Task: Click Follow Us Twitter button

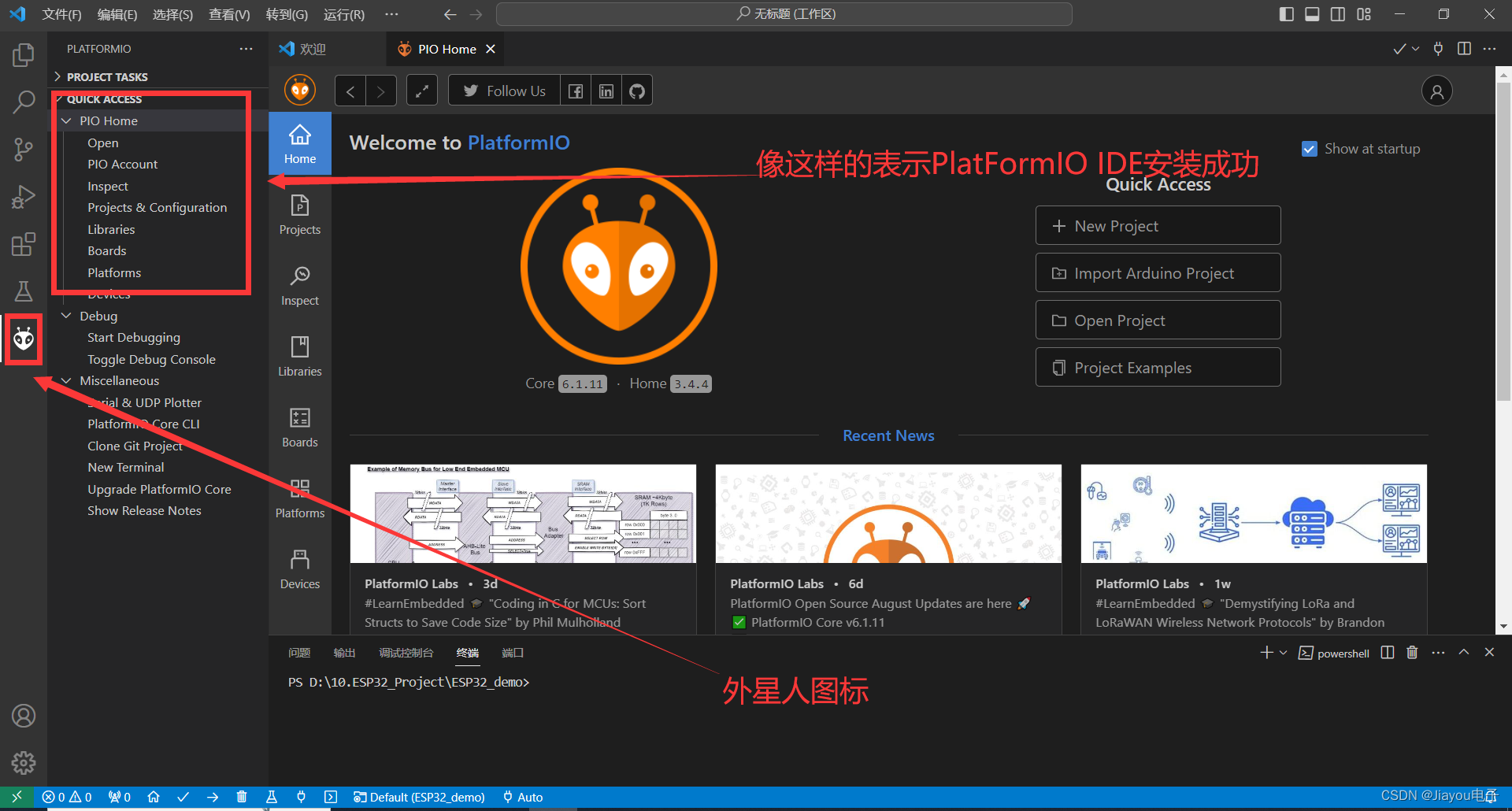Action: [x=504, y=91]
